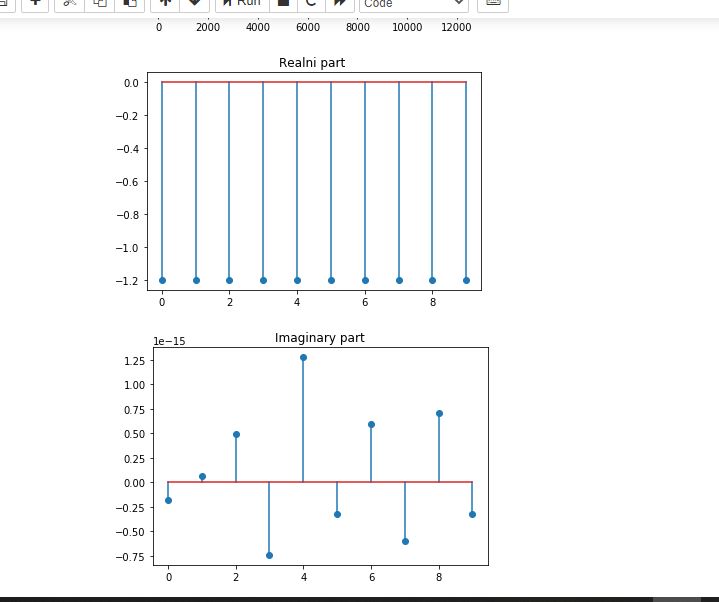The width and height of the screenshot is (719, 602).
Task: Click the '1e−15' scale label above imaginary plot
Action: [169, 341]
